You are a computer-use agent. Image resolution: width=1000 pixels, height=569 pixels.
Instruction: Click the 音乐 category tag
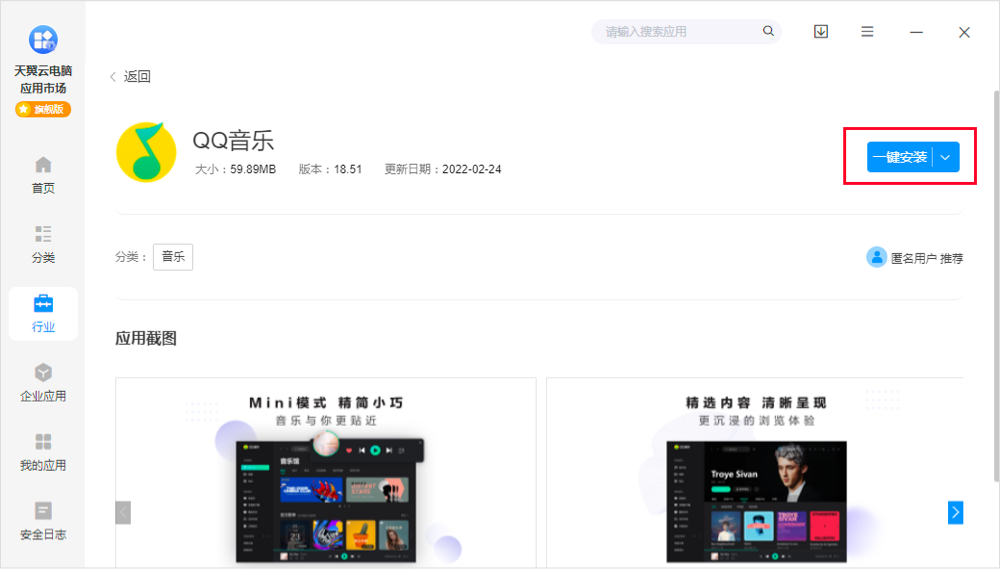pos(173,257)
